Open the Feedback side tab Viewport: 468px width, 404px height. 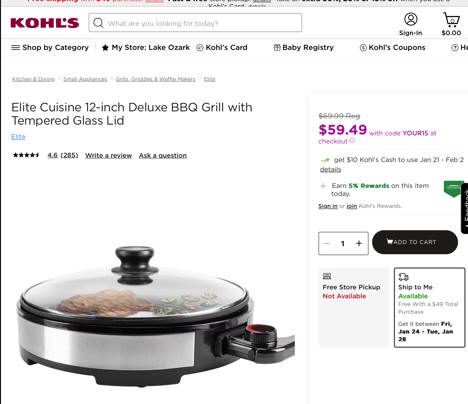pyautogui.click(x=465, y=208)
